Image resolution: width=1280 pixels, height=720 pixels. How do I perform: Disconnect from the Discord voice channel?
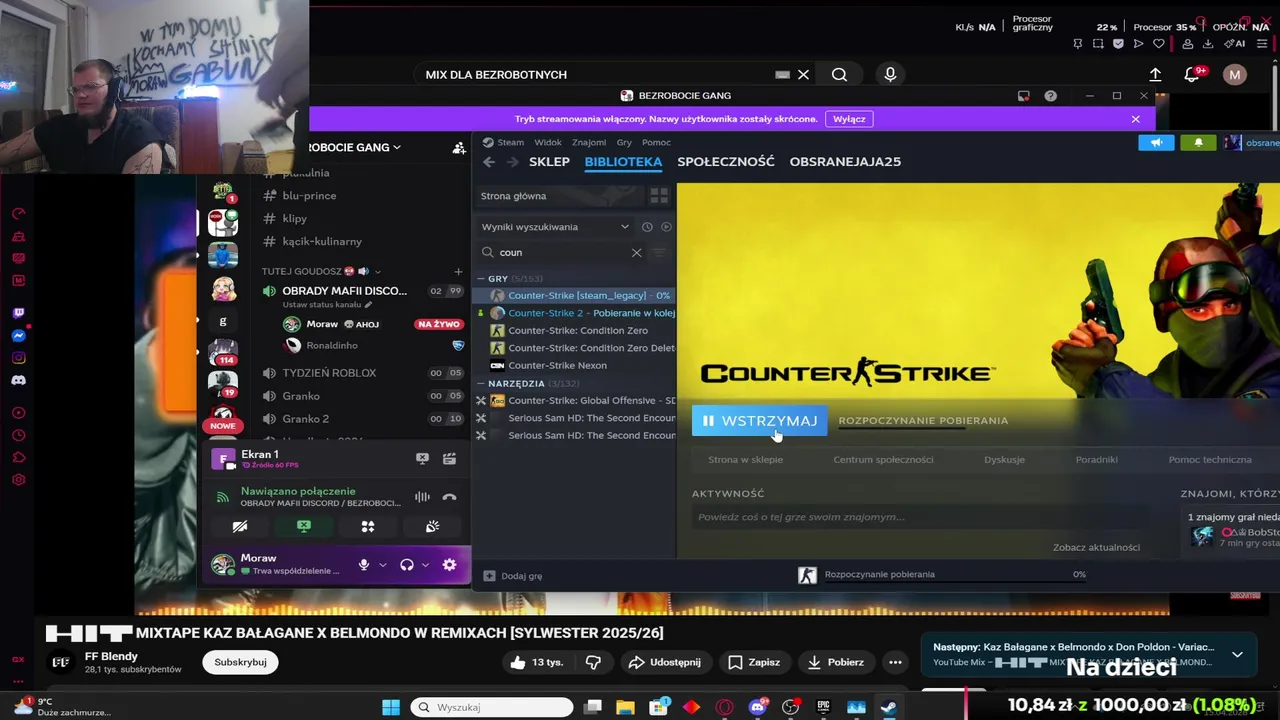449,497
